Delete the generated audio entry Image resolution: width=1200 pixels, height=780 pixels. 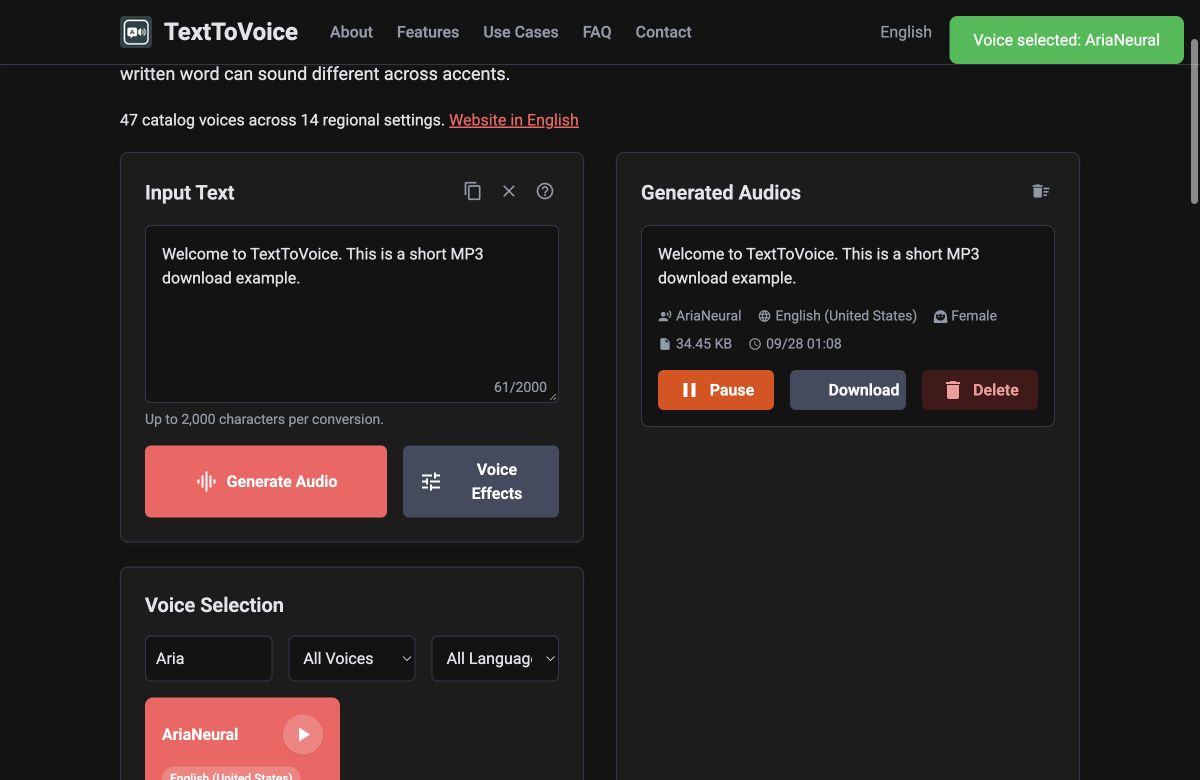[x=980, y=390]
